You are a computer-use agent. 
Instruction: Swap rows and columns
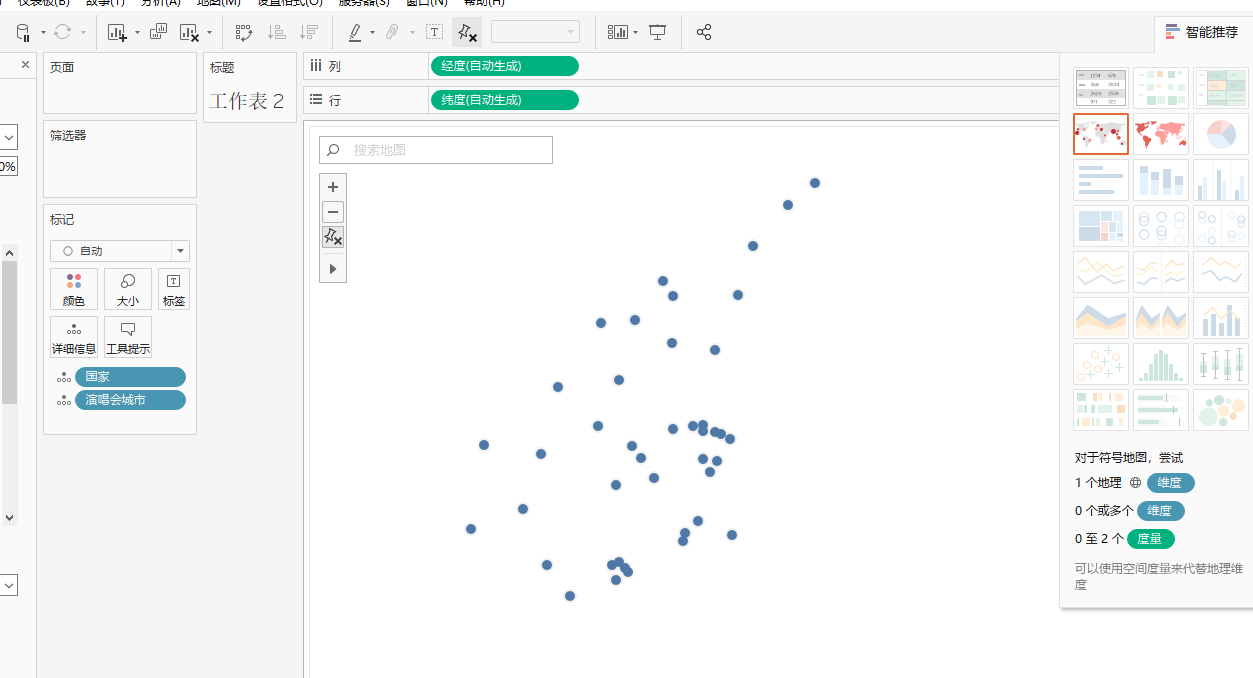pyautogui.click(x=244, y=32)
